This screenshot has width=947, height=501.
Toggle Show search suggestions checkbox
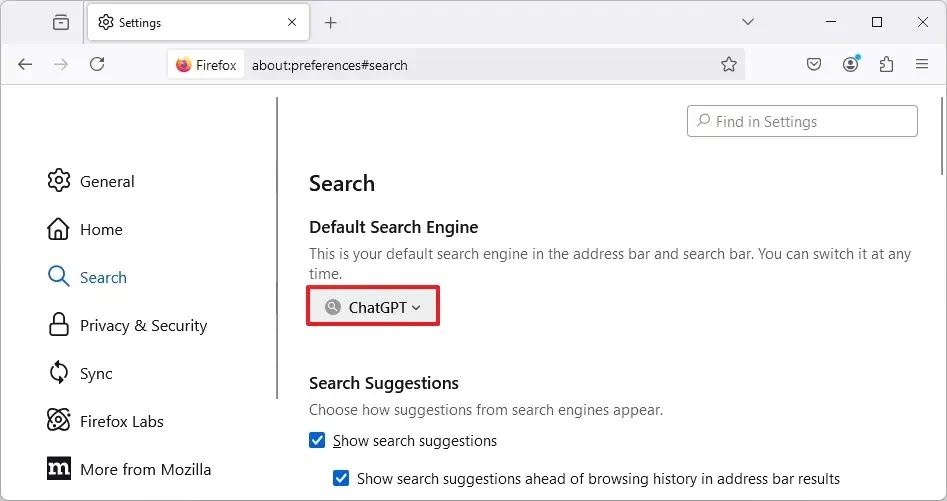tap(317, 440)
